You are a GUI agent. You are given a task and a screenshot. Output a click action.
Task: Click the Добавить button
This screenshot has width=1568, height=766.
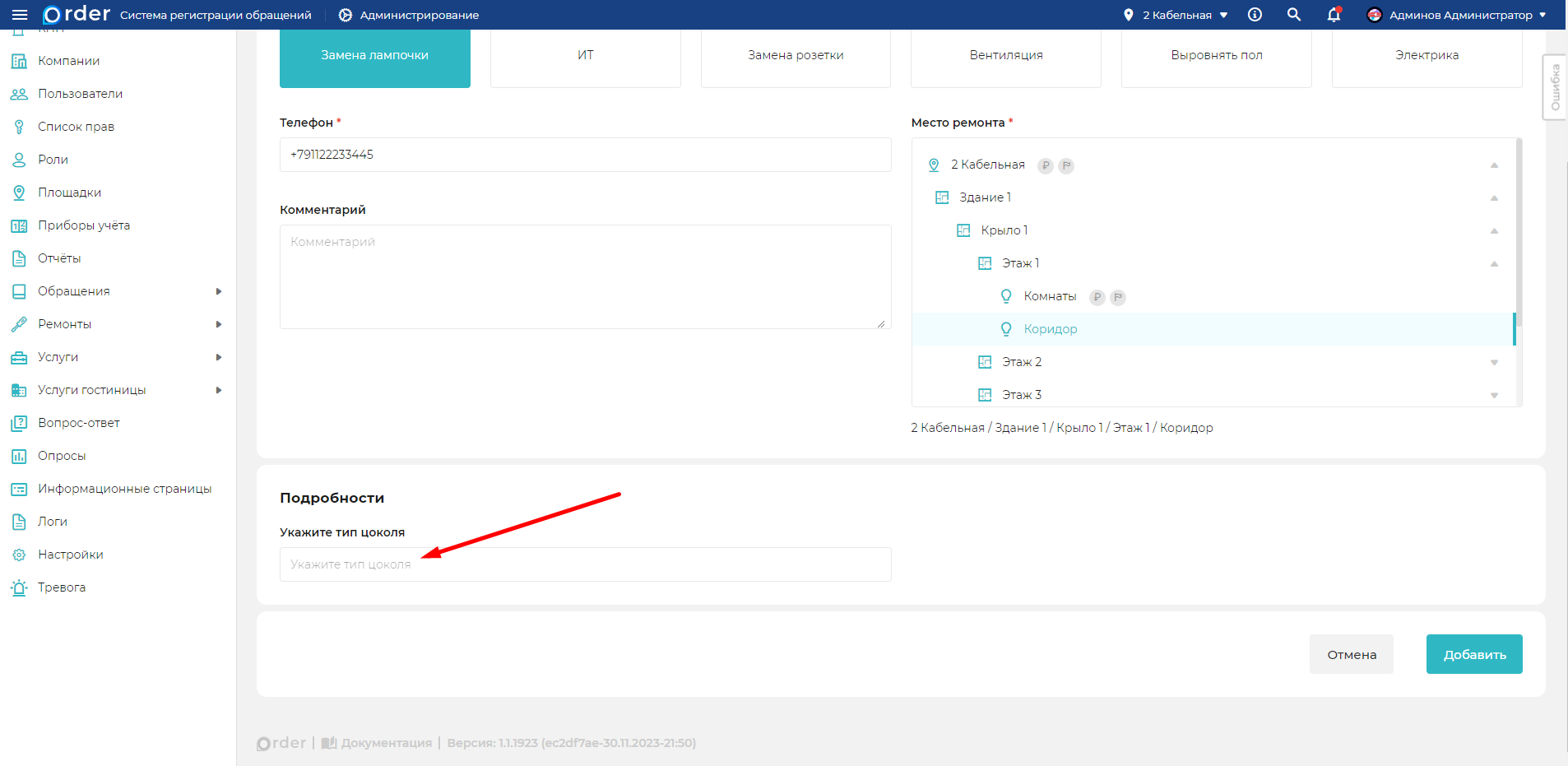1473,654
